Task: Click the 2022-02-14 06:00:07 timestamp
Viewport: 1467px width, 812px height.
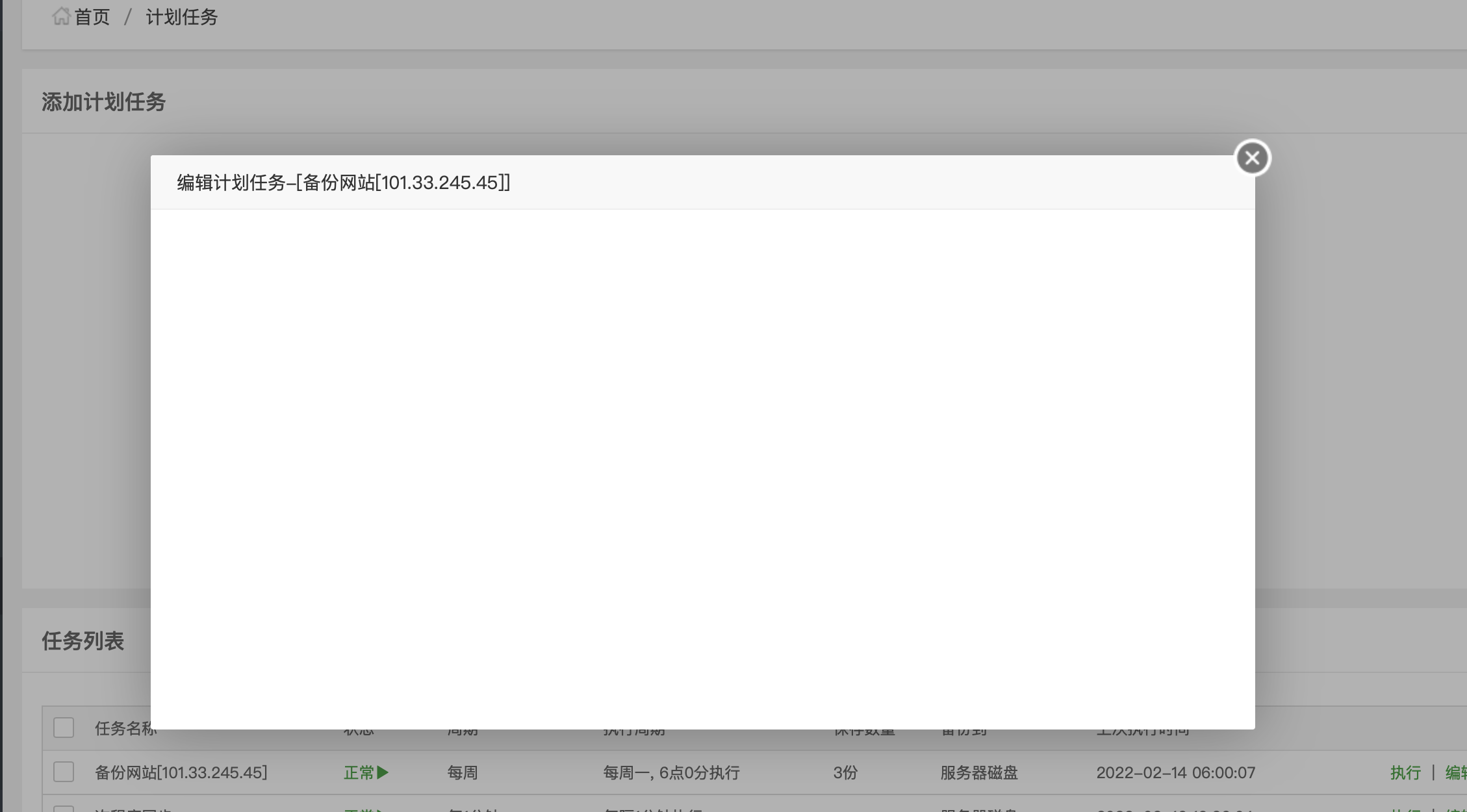Action: pyautogui.click(x=1176, y=772)
